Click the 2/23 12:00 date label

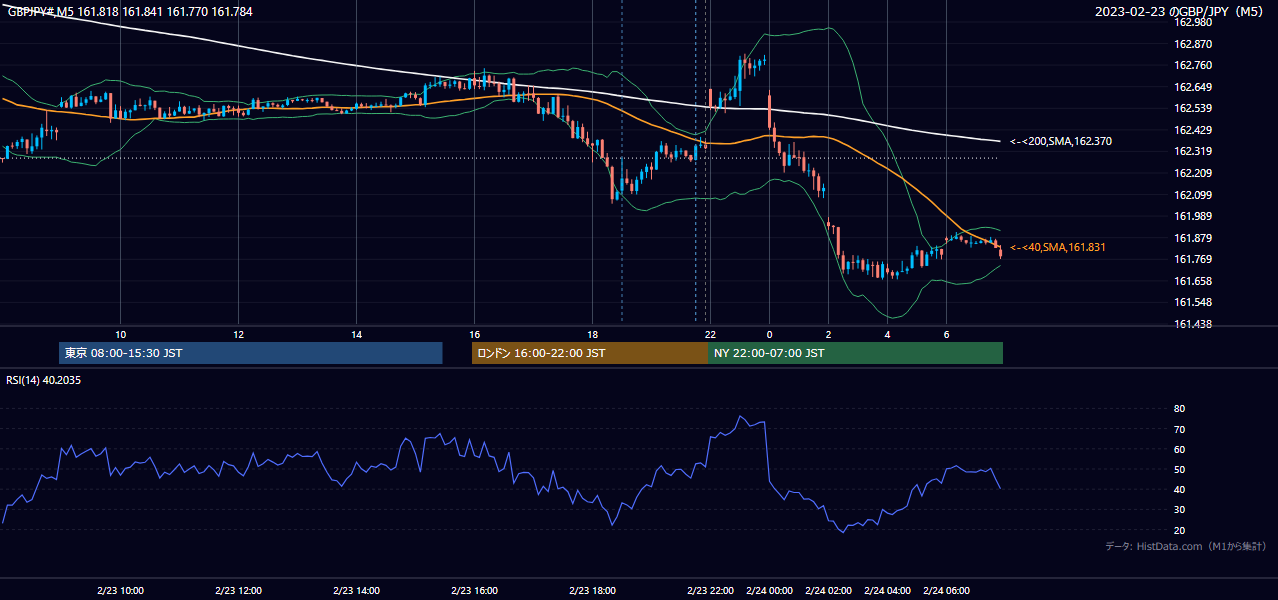click(x=238, y=591)
